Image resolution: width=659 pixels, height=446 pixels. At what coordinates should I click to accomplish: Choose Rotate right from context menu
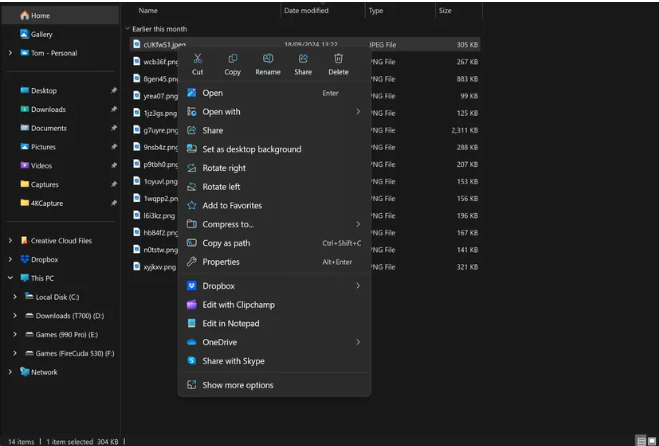[224, 168]
